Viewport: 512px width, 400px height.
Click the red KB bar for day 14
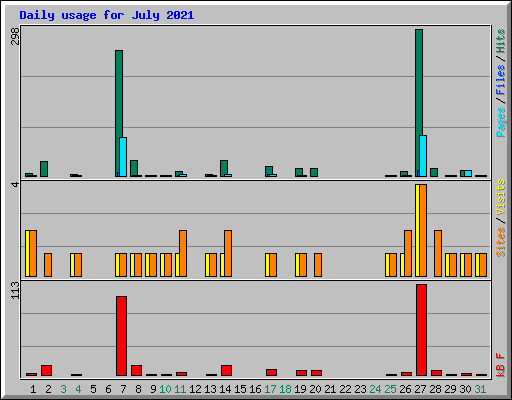tap(226, 370)
